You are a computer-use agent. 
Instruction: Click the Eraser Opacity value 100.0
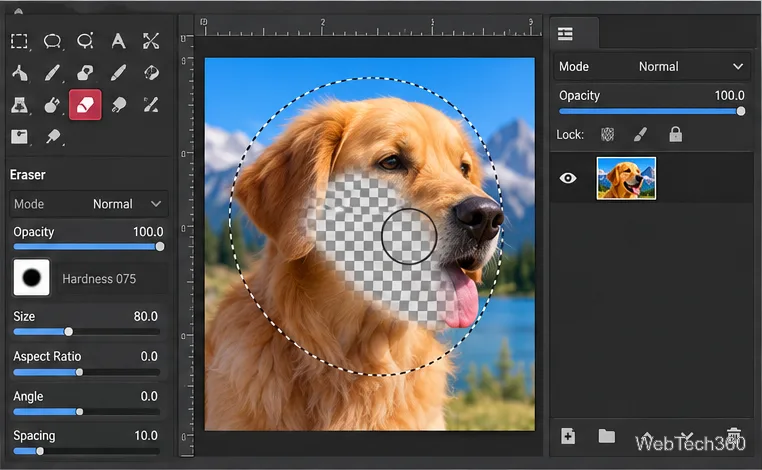coord(148,232)
